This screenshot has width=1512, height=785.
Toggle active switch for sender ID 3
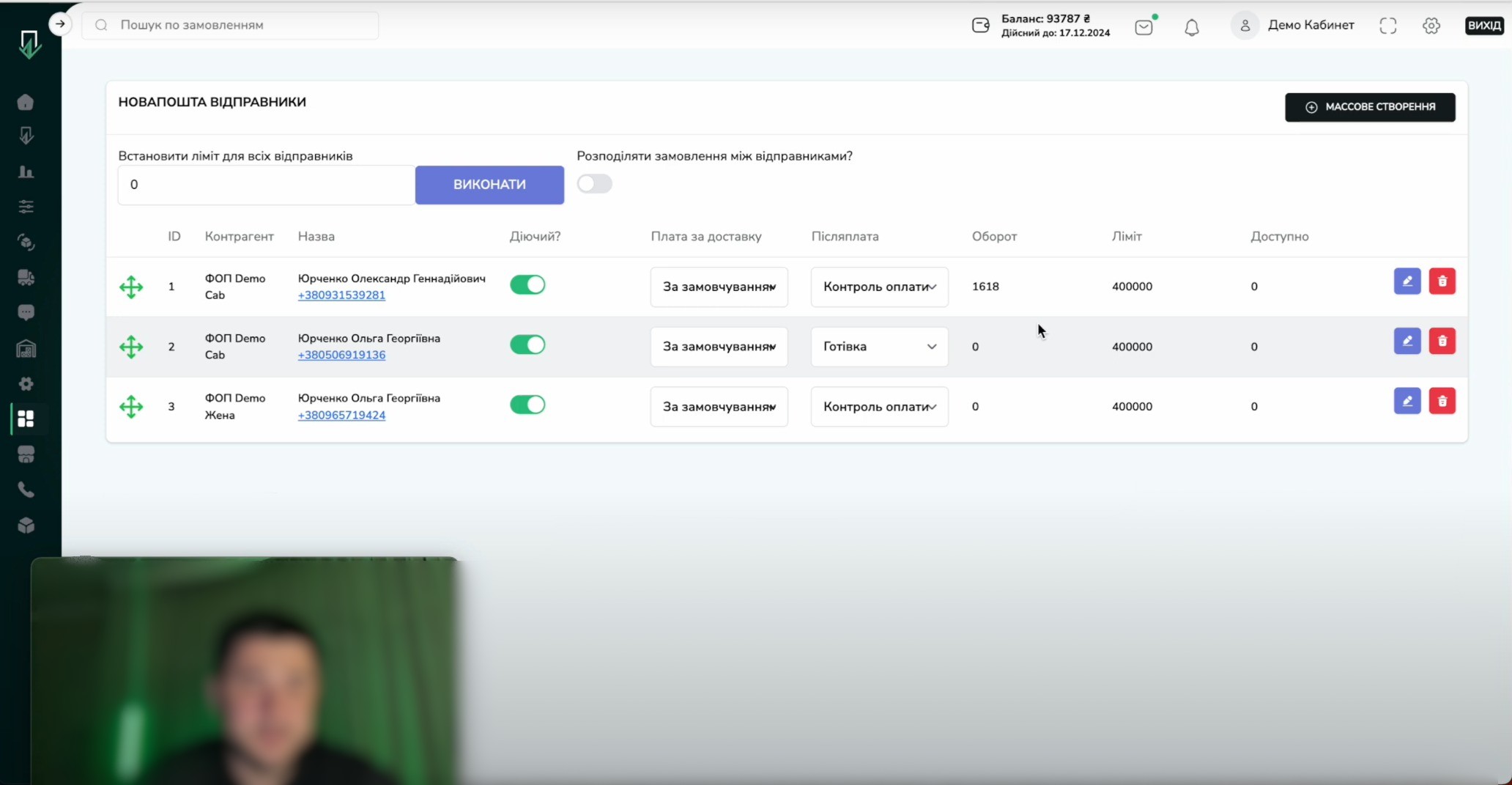pyautogui.click(x=527, y=405)
